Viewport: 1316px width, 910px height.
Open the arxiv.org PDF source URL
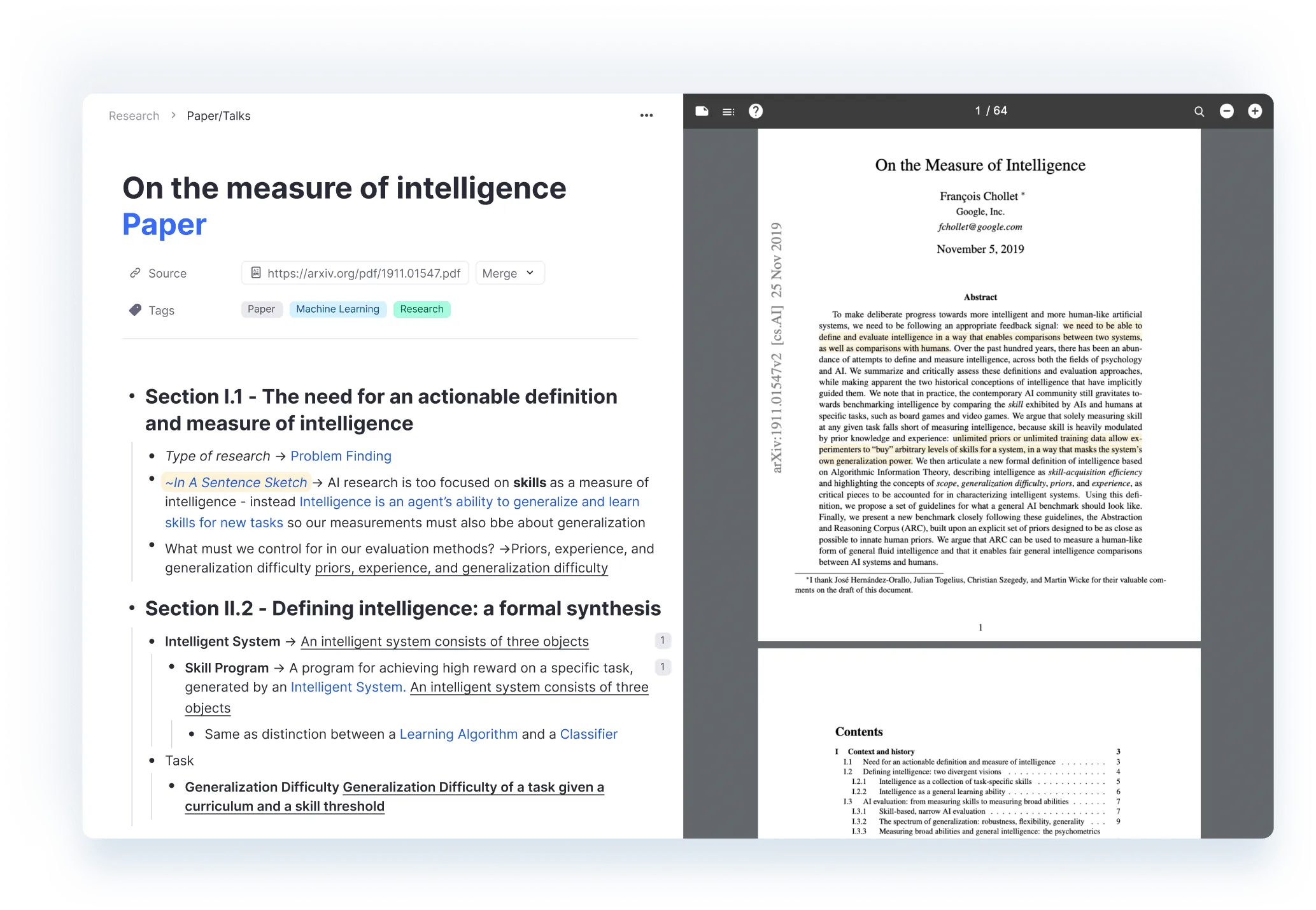point(355,273)
